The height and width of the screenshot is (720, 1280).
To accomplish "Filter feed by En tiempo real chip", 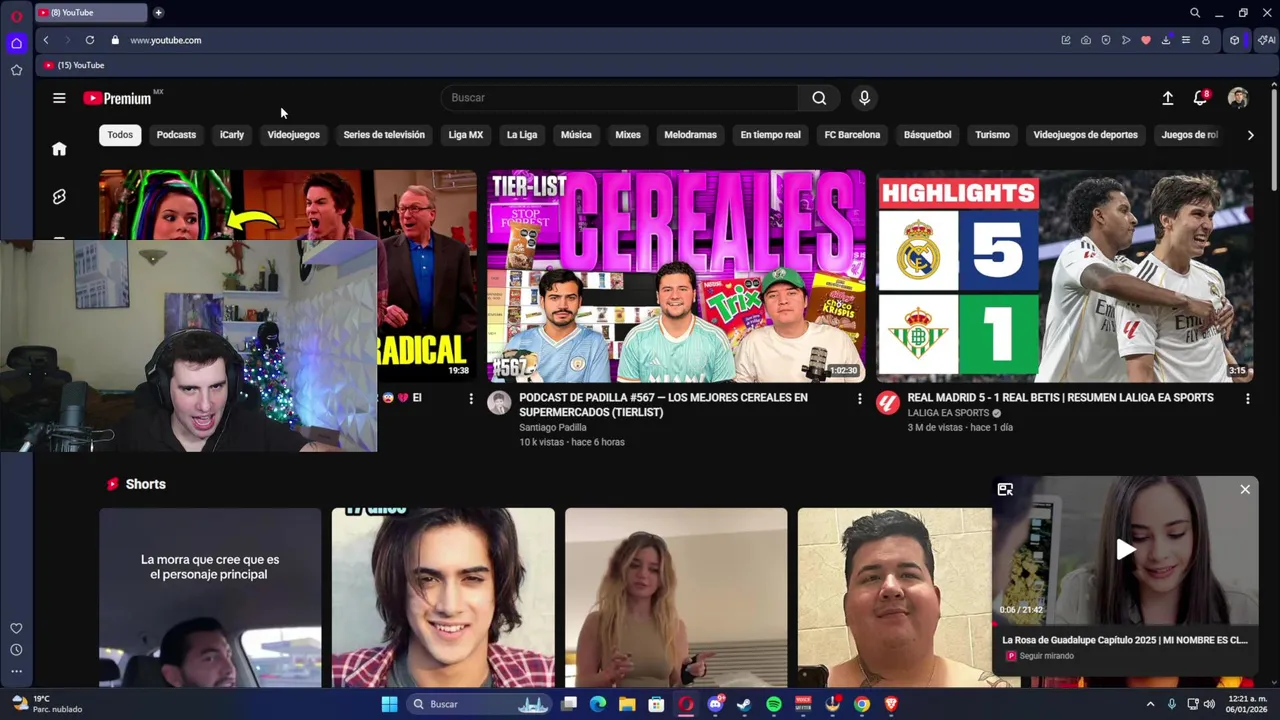I will (x=771, y=135).
